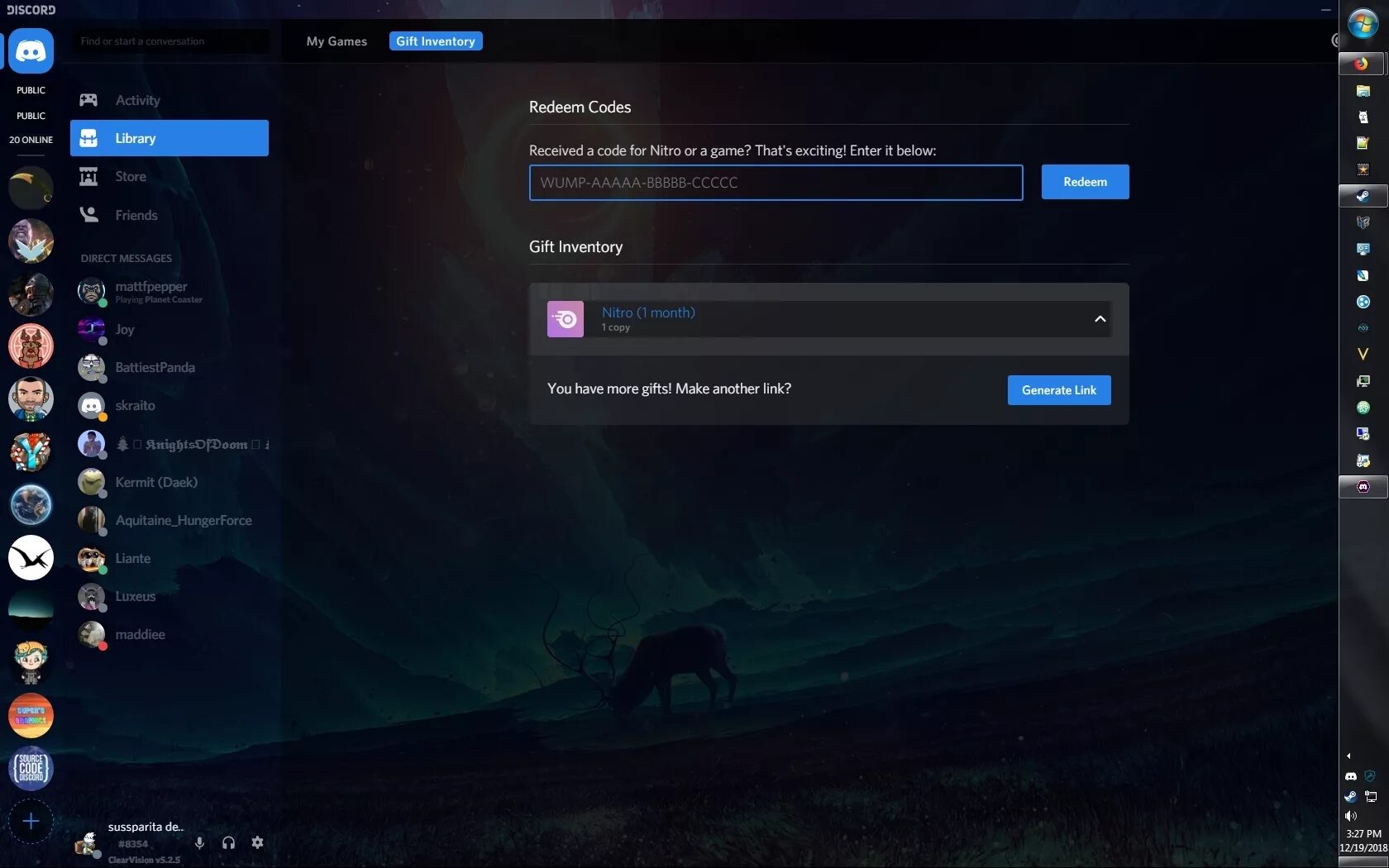Open the Nox app taskbar icon
1389x868 pixels.
click(x=1363, y=328)
